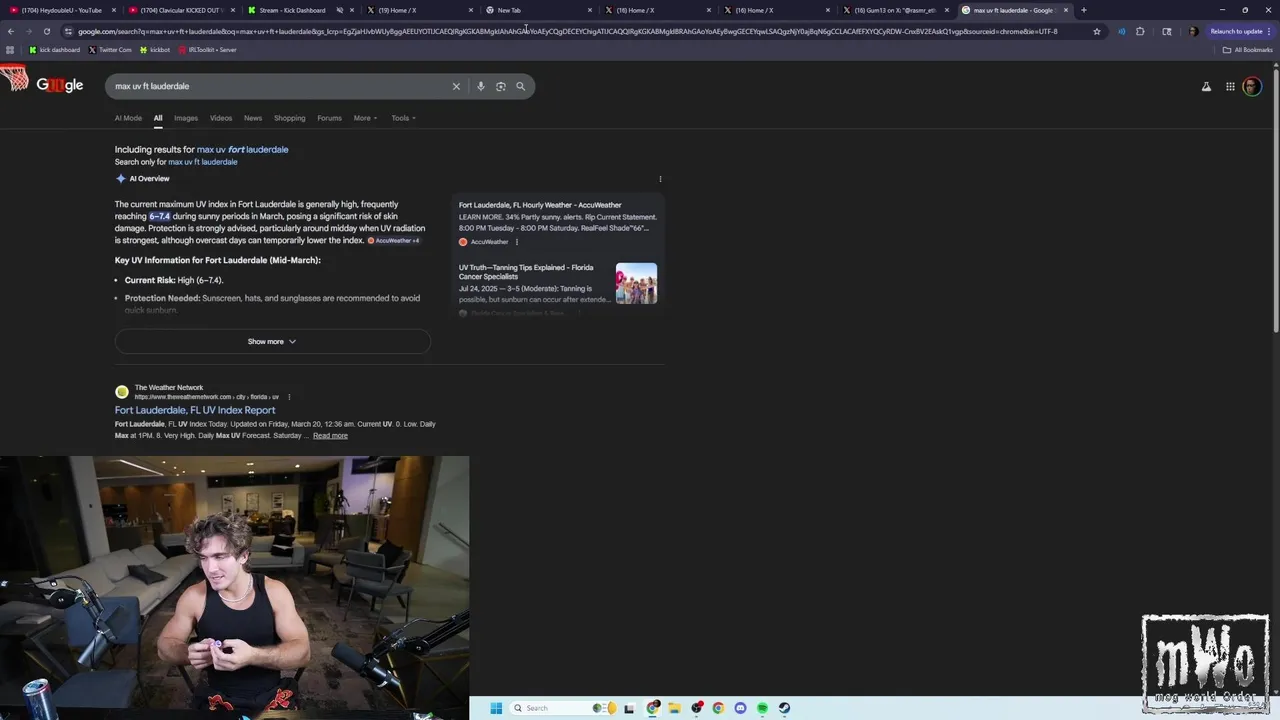Screen dimensions: 1280x720
Task: Open Spotify from the taskbar
Action: click(762, 708)
